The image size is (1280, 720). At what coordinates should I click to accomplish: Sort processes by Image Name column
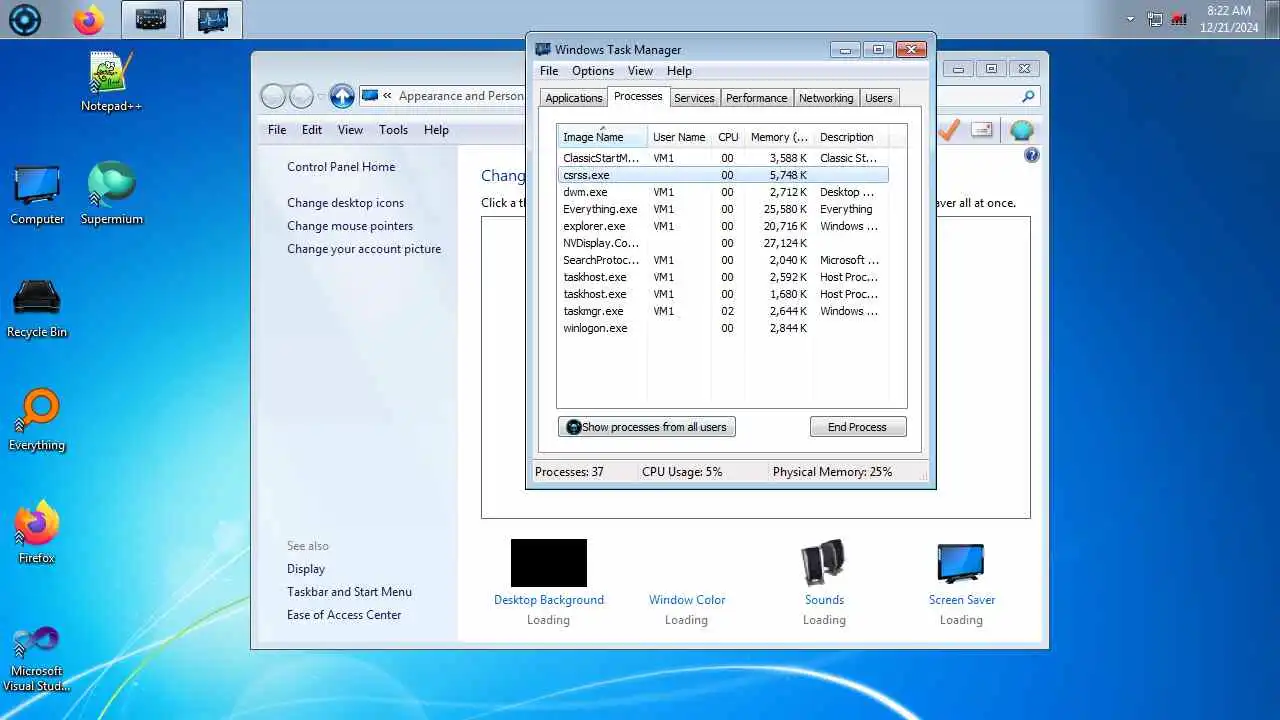pyautogui.click(x=602, y=137)
